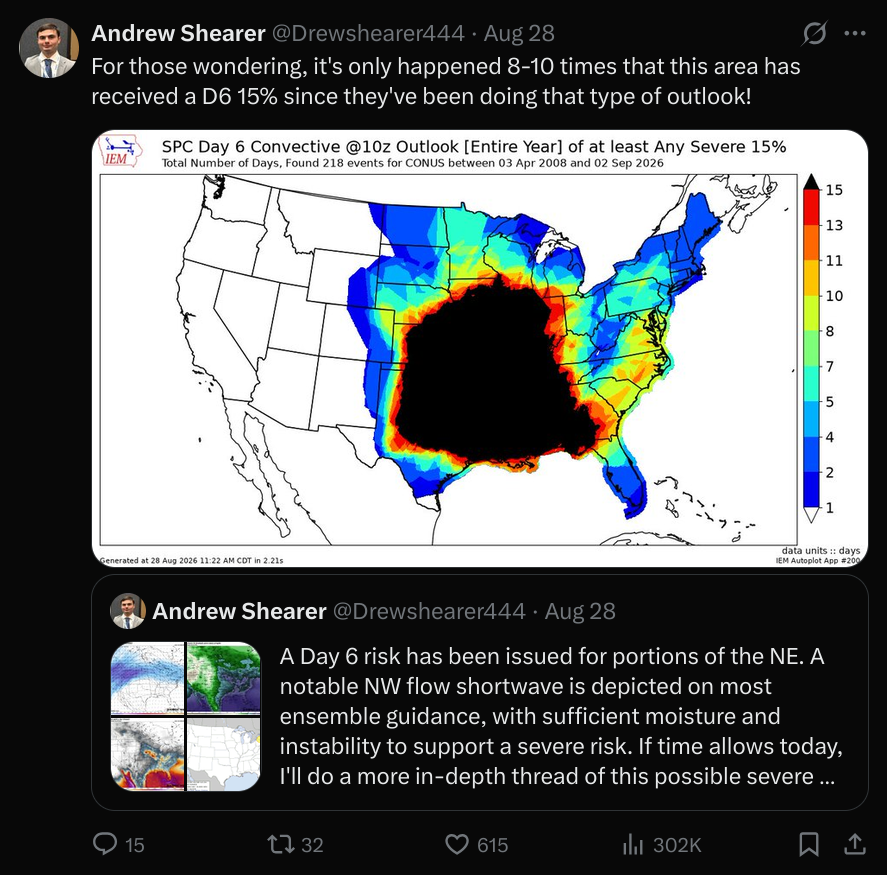Open the three-dot more options menu

pos(854,33)
